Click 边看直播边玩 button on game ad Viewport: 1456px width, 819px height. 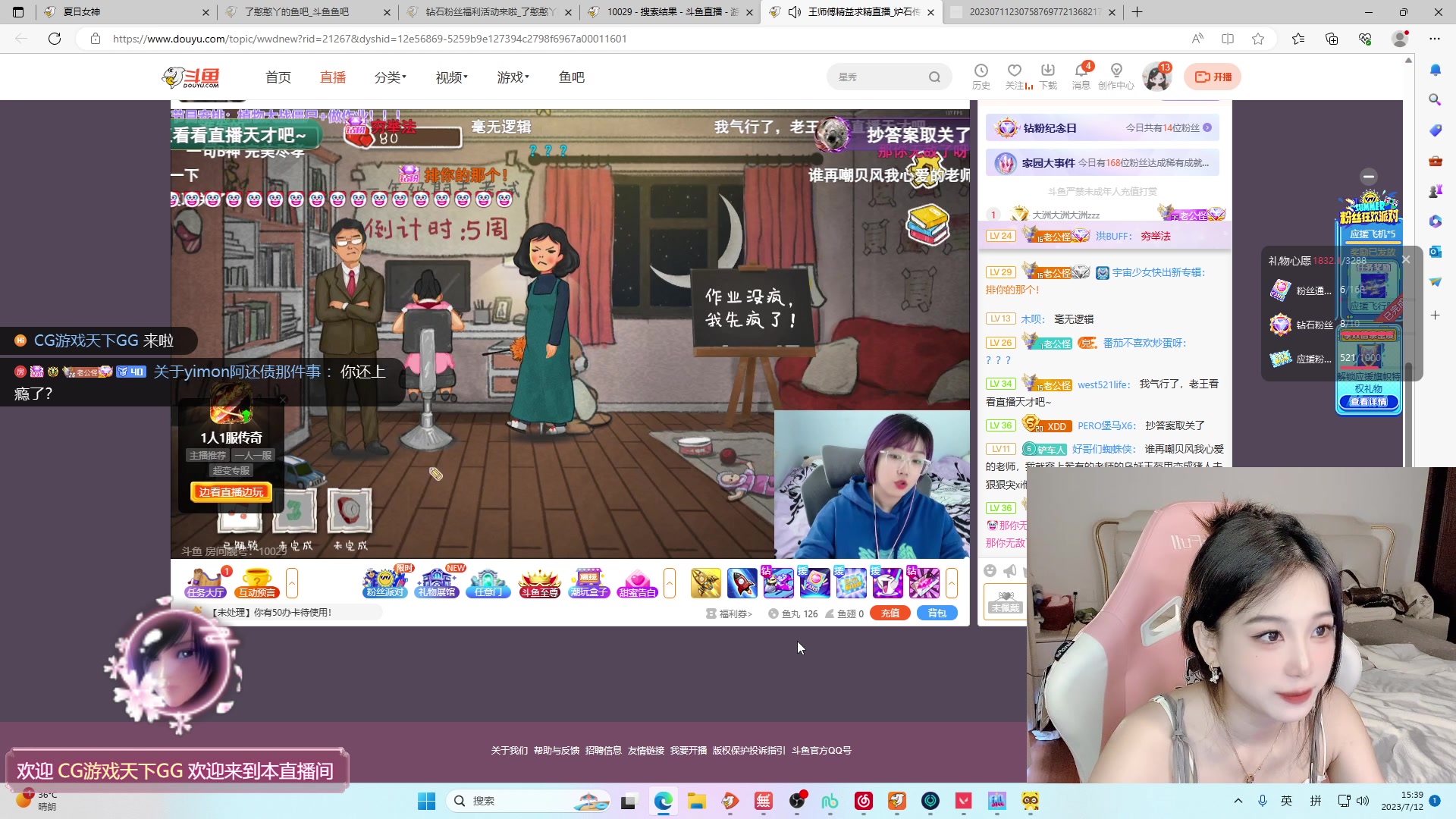tap(231, 493)
